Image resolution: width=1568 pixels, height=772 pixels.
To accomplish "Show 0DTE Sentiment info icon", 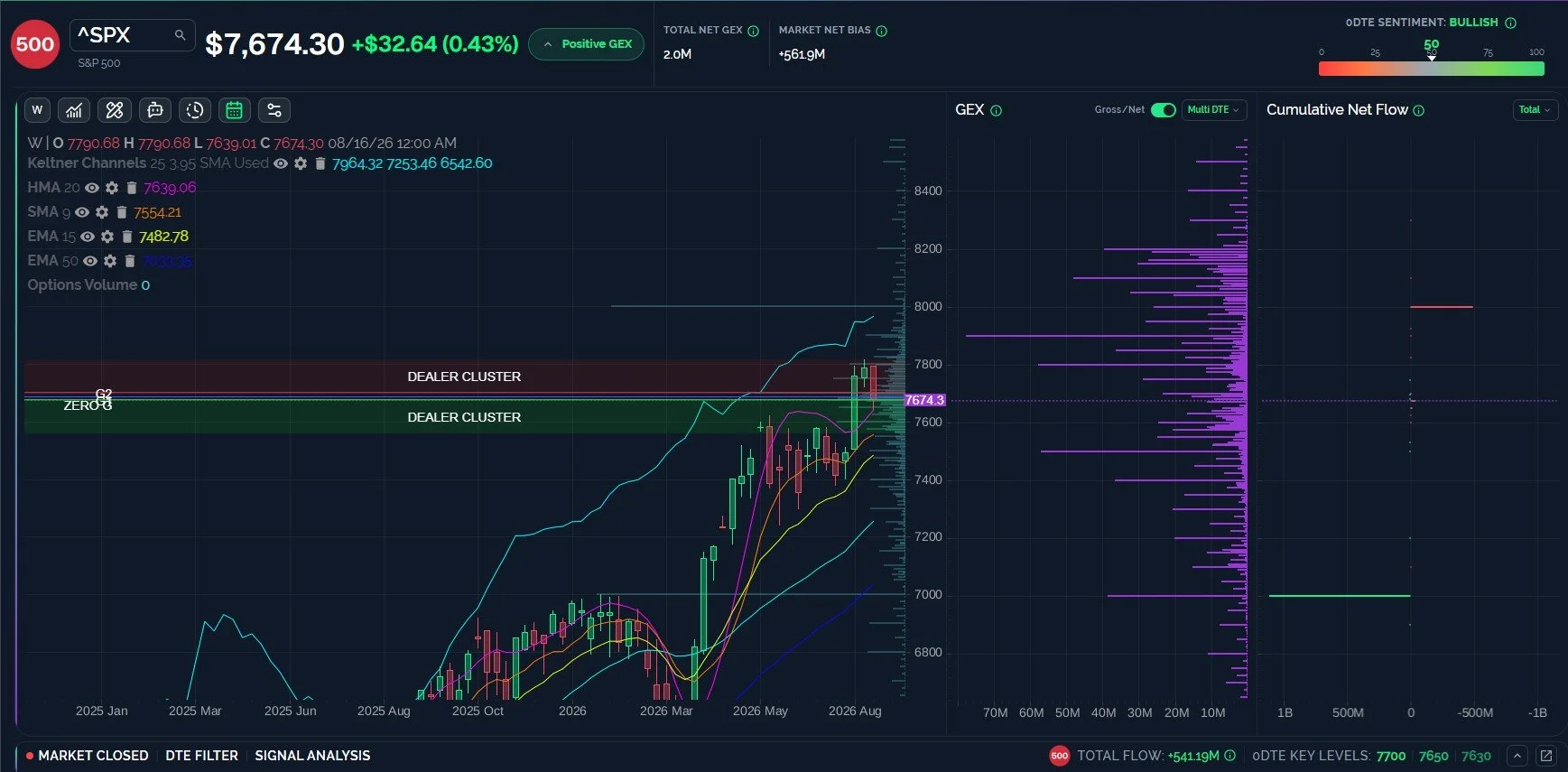I will tap(1511, 23).
